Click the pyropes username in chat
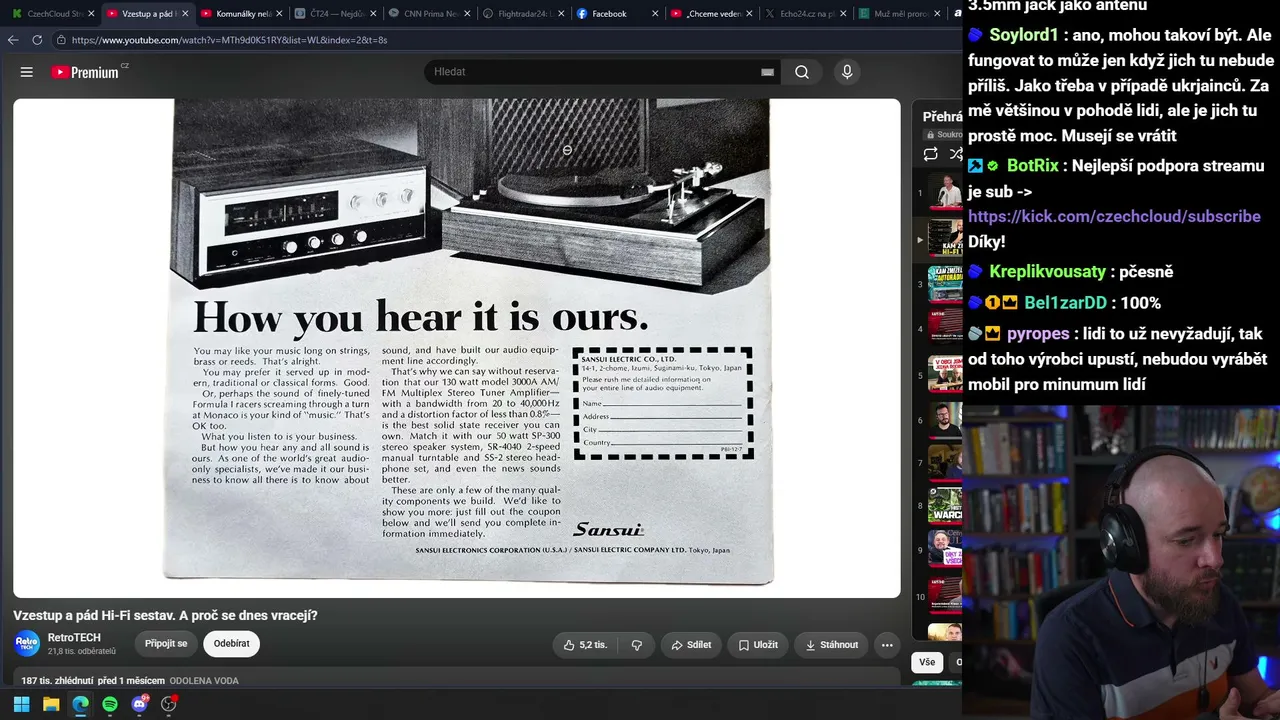The height and width of the screenshot is (720, 1280). click(1037, 334)
